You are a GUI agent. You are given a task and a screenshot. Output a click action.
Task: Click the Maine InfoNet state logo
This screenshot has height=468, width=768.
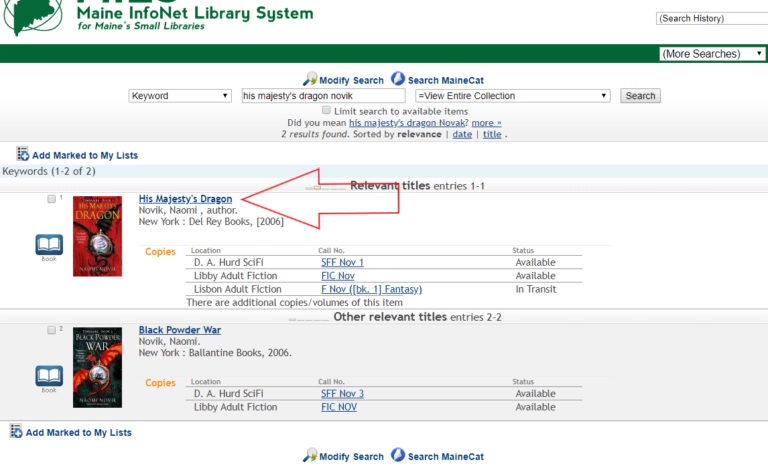[33, 17]
